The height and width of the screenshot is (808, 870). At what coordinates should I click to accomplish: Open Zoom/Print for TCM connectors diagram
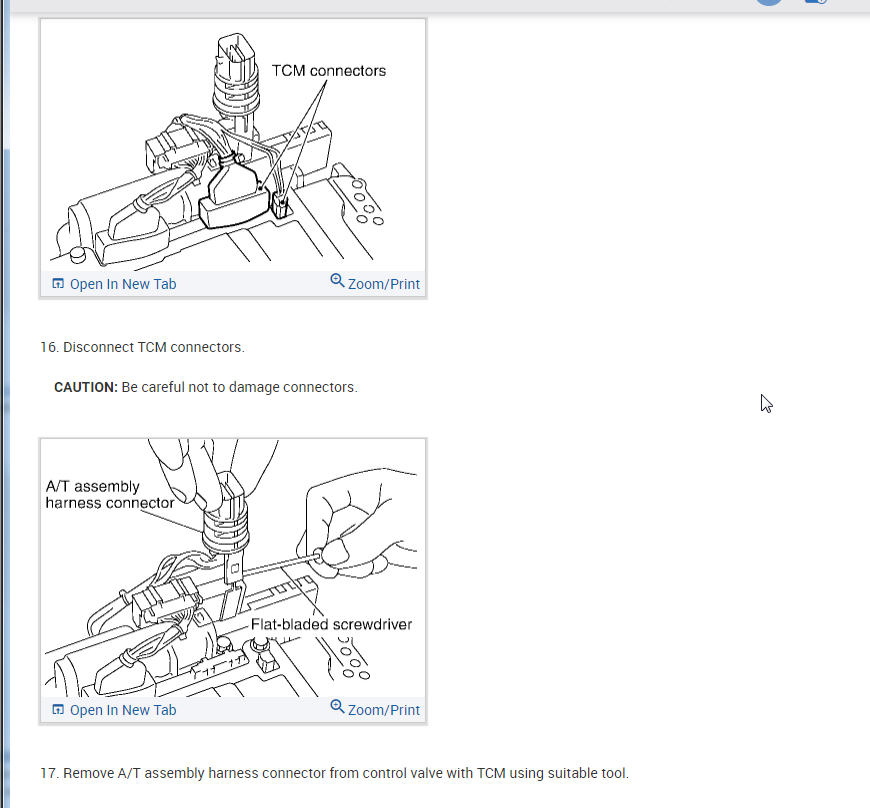tap(383, 284)
